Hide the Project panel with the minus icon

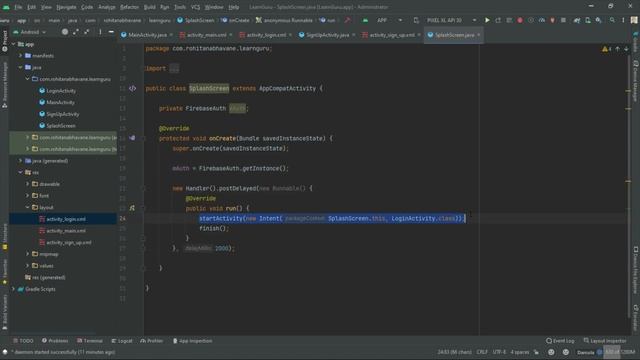pyautogui.click(x=111, y=32)
